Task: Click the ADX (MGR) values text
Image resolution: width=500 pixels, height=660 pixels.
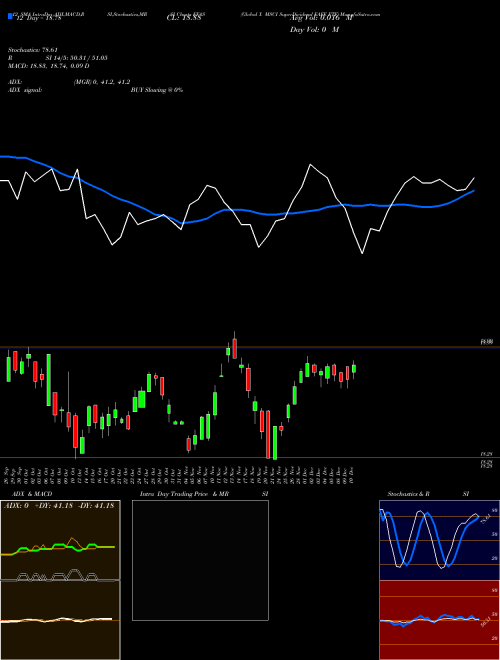Action: click(102, 82)
